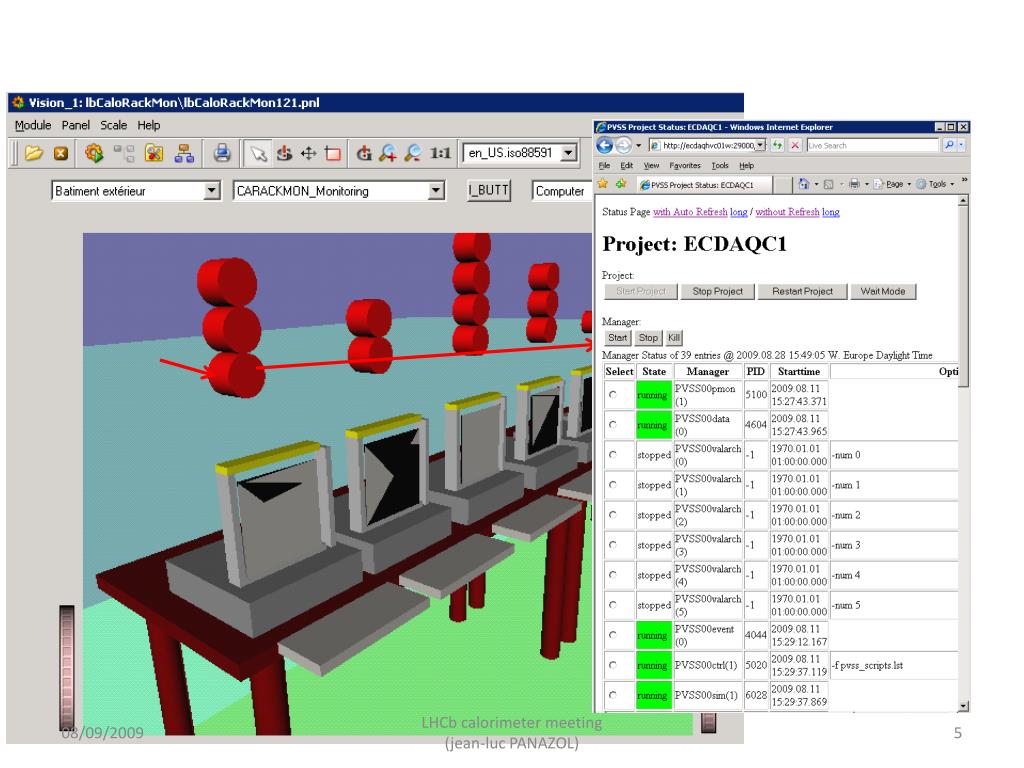Image resolution: width=1024 pixels, height=768 pixels.
Task: Expand the IE toolbar overflow chevron
Action: tap(964, 180)
